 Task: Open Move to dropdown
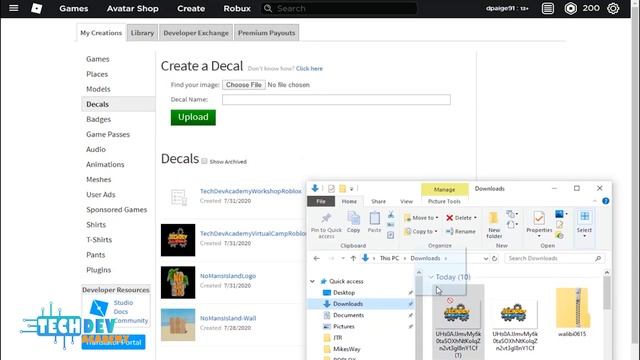(421, 218)
